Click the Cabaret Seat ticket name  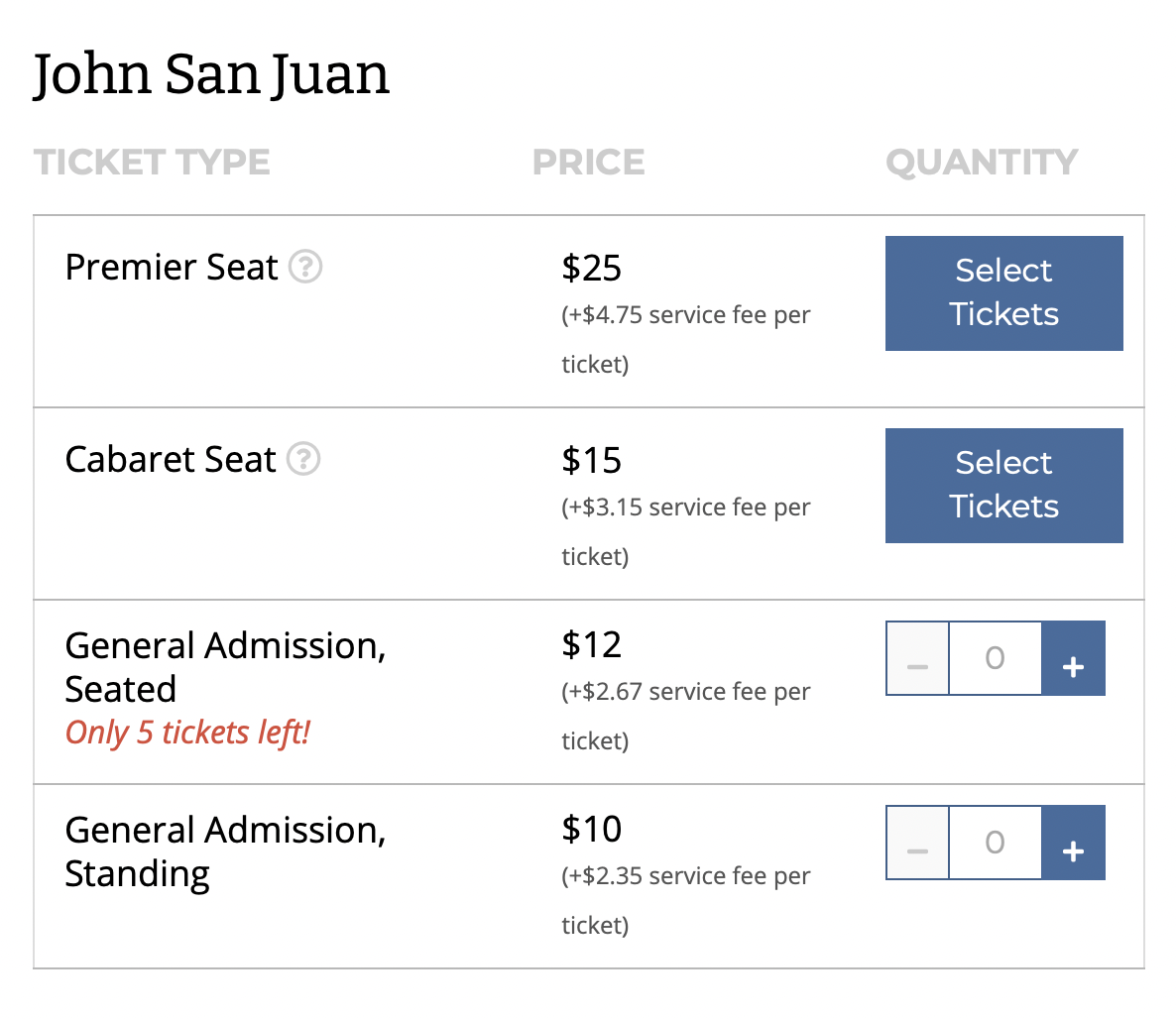pos(171,460)
